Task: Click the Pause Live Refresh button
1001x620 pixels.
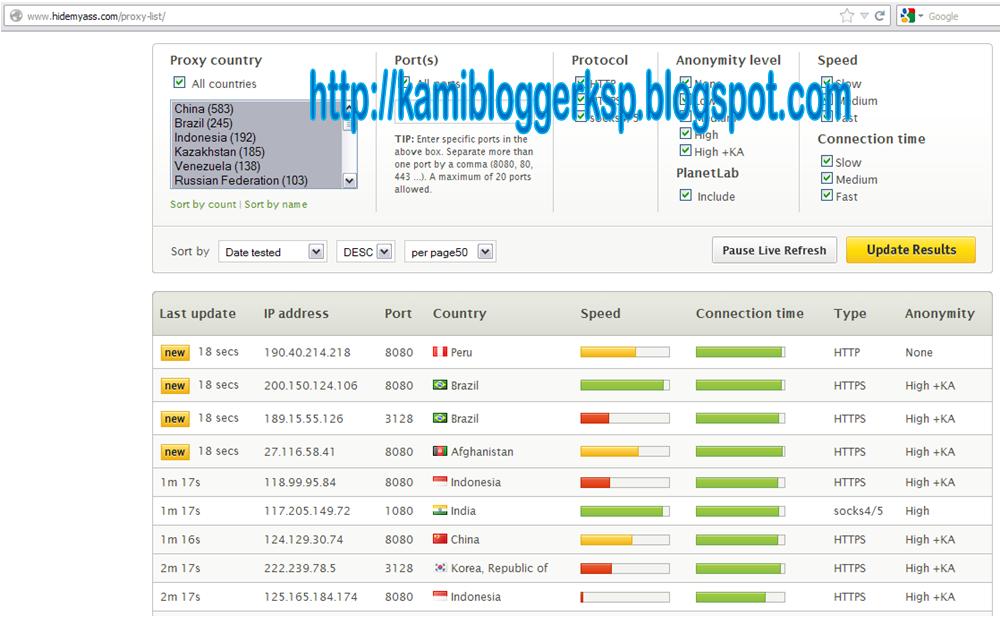Action: (774, 250)
